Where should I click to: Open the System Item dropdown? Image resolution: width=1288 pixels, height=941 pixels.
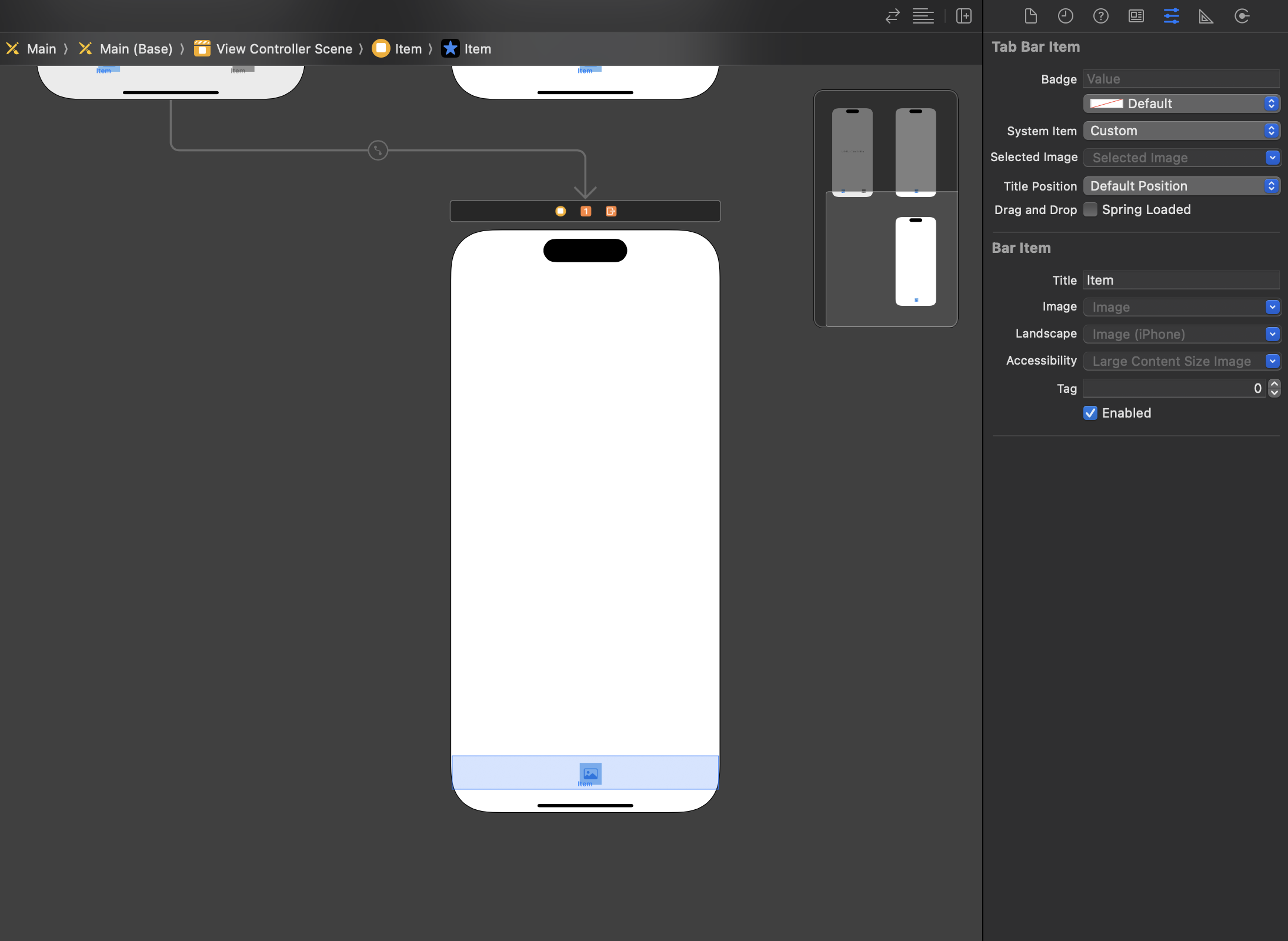(x=1181, y=131)
